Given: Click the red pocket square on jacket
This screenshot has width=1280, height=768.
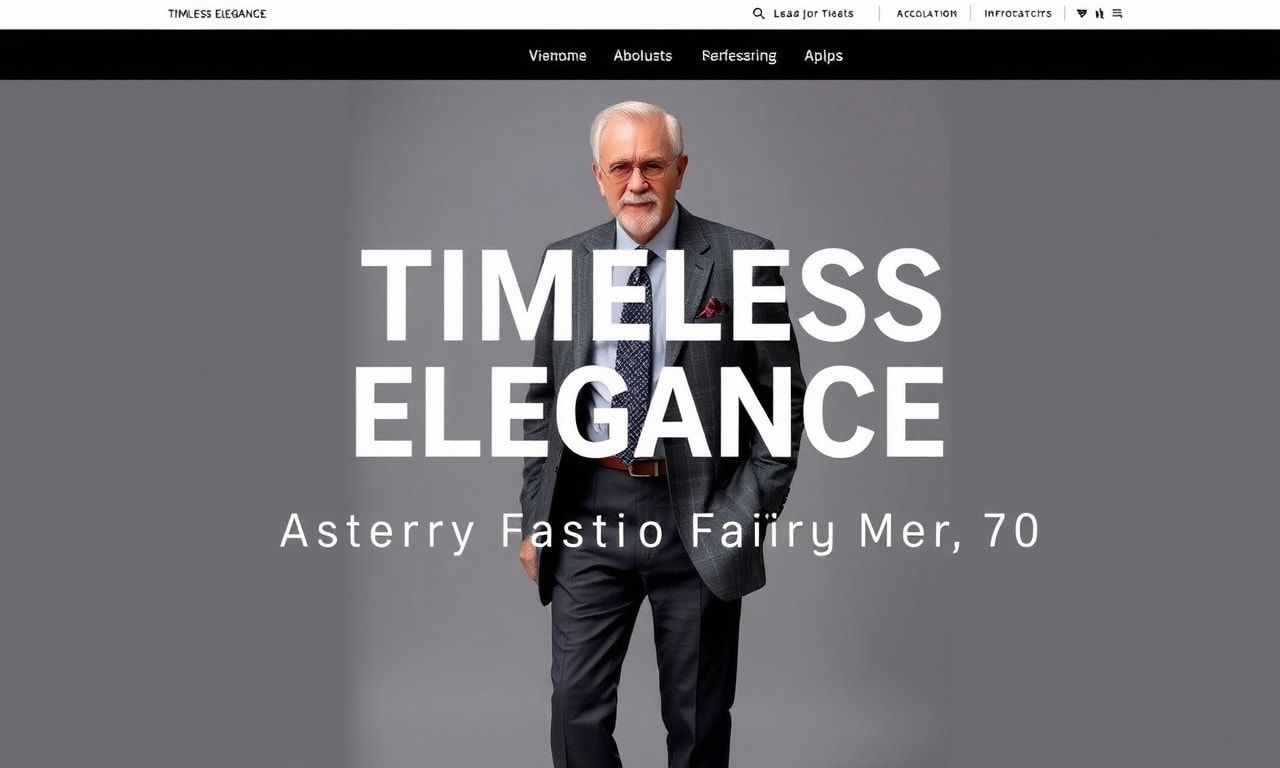Looking at the screenshot, I should point(712,308).
